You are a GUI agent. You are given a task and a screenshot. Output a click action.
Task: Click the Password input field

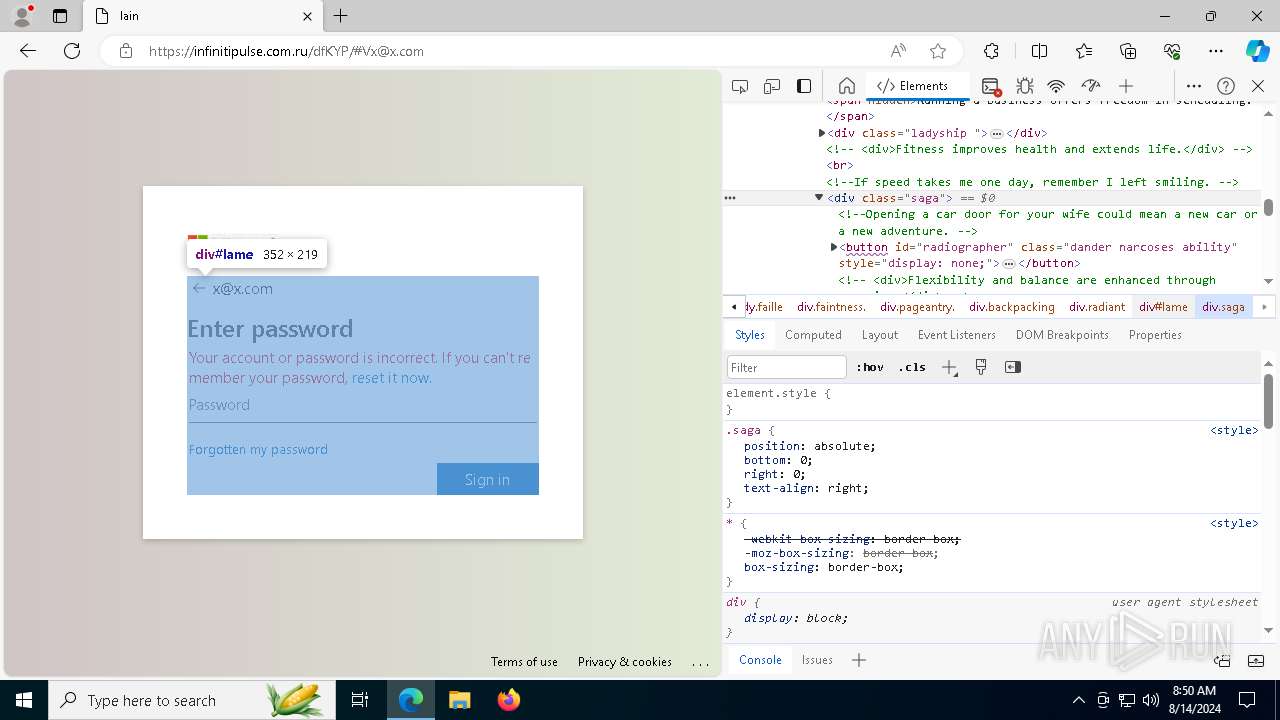362,405
